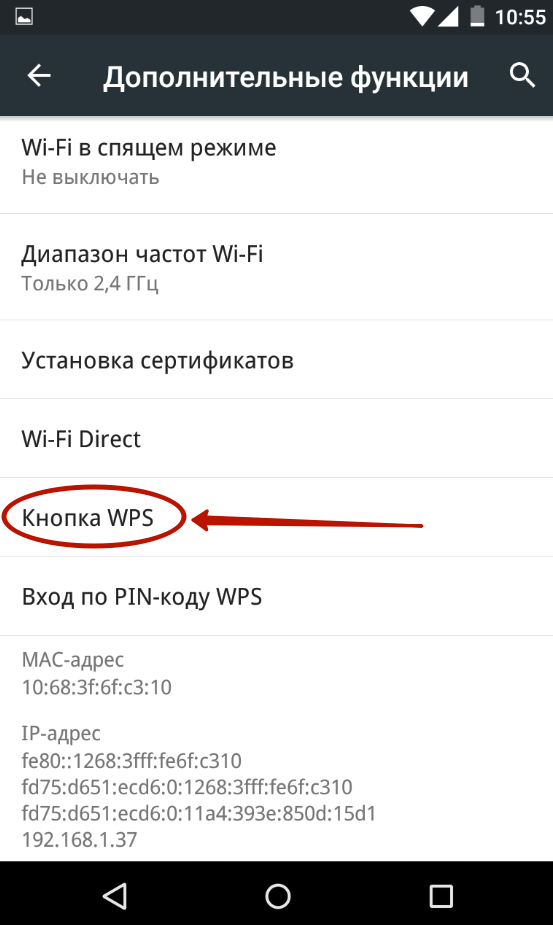
Task: Tap the battery status icon
Action: (477, 17)
